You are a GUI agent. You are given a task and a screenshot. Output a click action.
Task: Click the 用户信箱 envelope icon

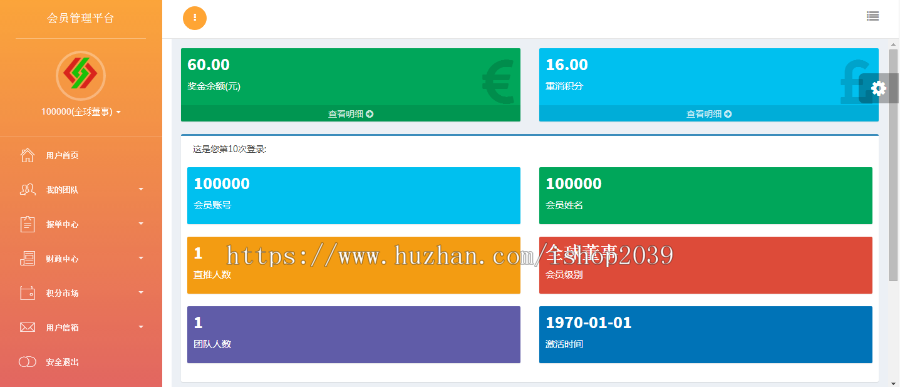tap(27, 327)
